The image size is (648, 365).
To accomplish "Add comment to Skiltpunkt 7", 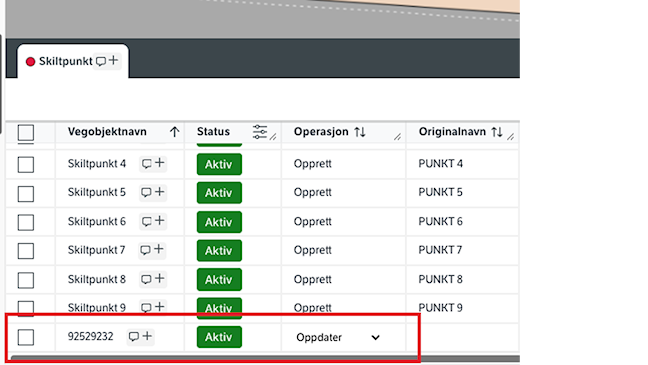I will coord(152,250).
